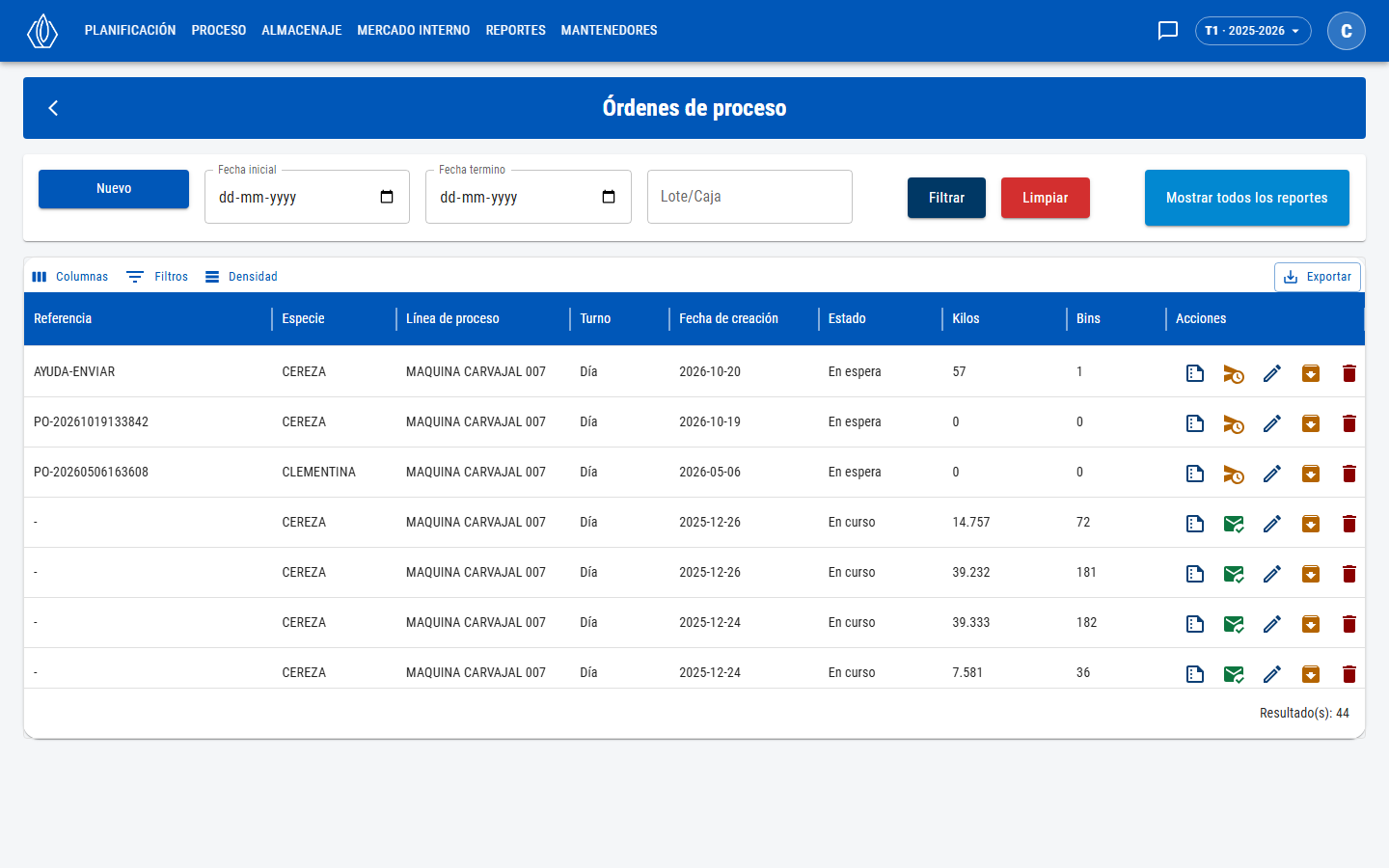Open the Densidad options
Viewport: 1389px width, 868px height.
click(241, 277)
